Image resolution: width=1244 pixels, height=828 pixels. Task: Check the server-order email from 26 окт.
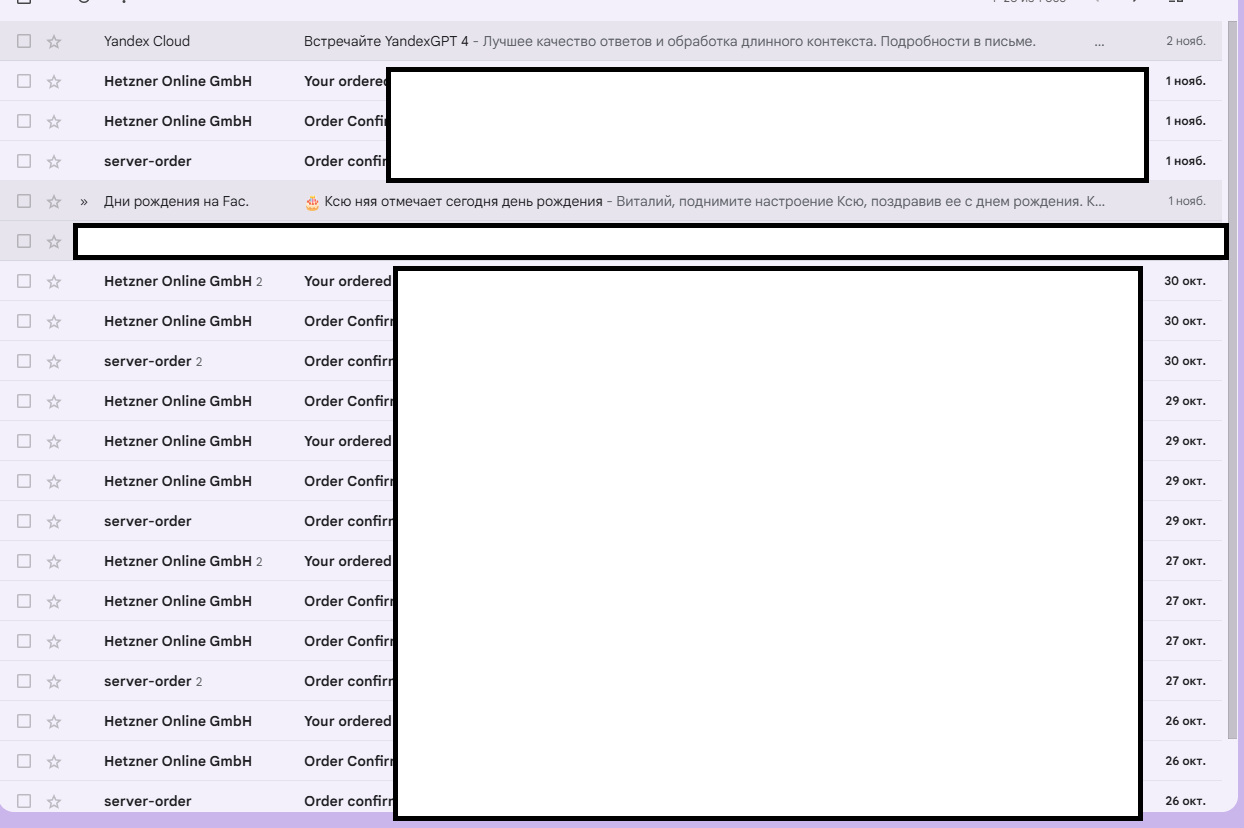pos(24,801)
